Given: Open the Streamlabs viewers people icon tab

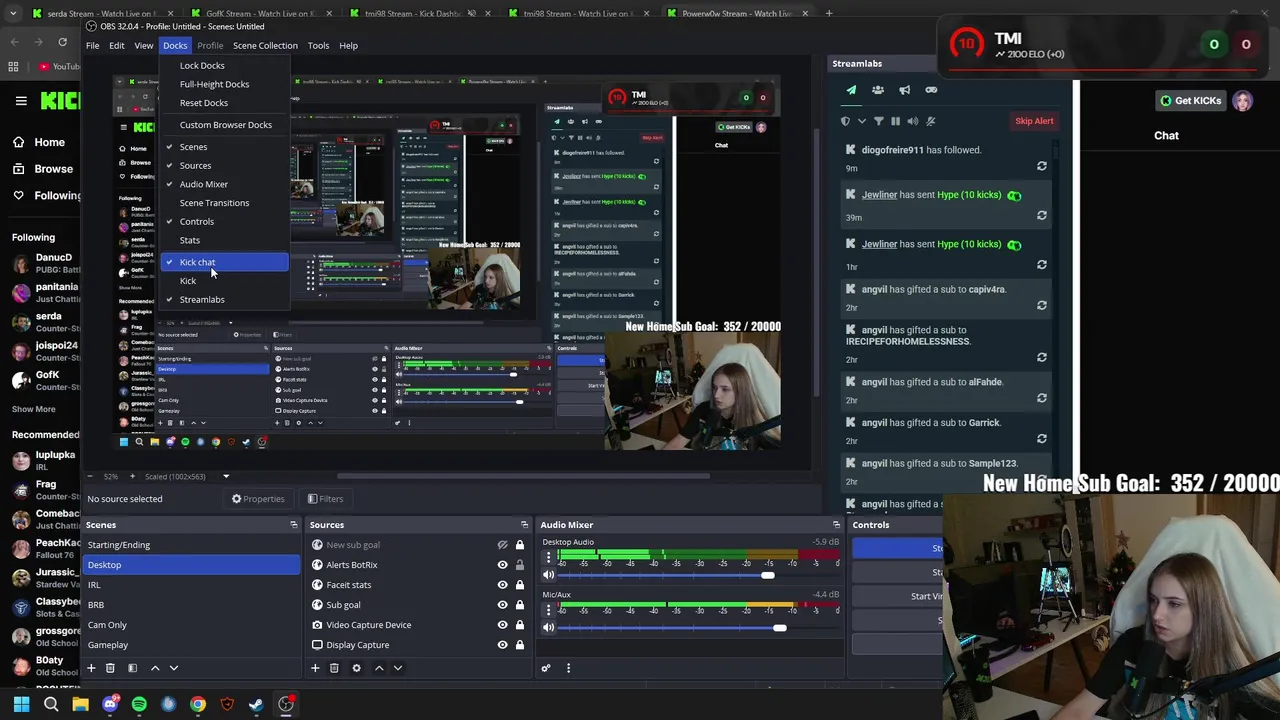Looking at the screenshot, I should click(x=878, y=90).
